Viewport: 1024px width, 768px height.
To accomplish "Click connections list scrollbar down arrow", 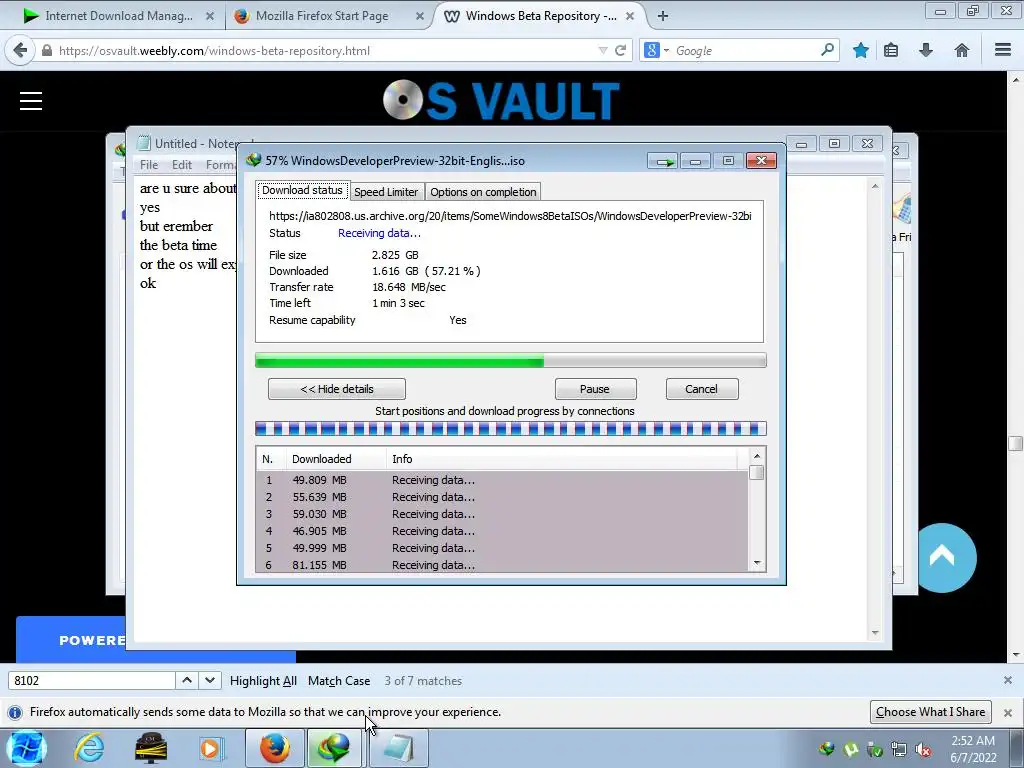I will pos(757,563).
